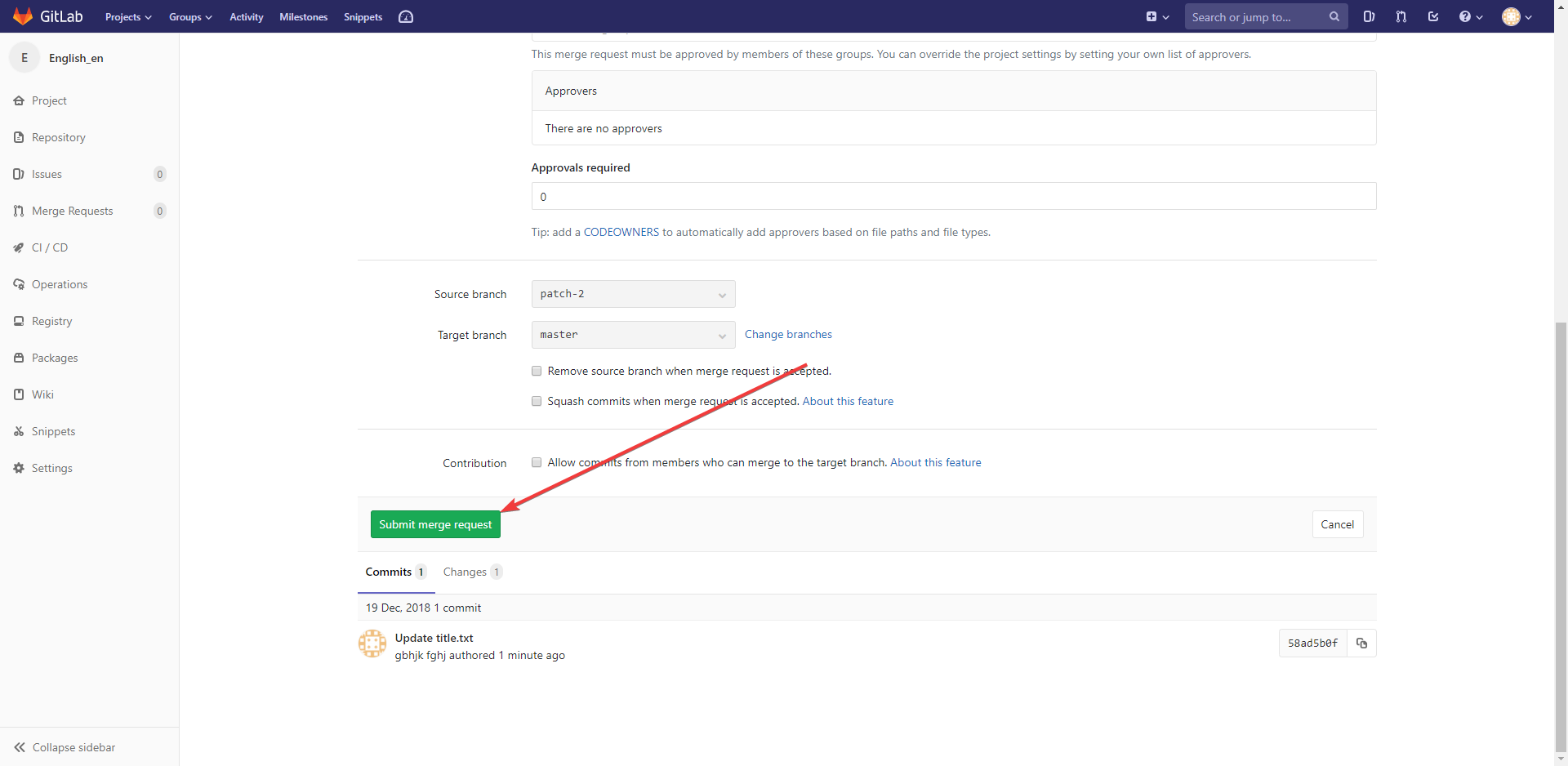Image resolution: width=1568 pixels, height=766 pixels.
Task: Open About this feature link for squash
Action: point(848,401)
